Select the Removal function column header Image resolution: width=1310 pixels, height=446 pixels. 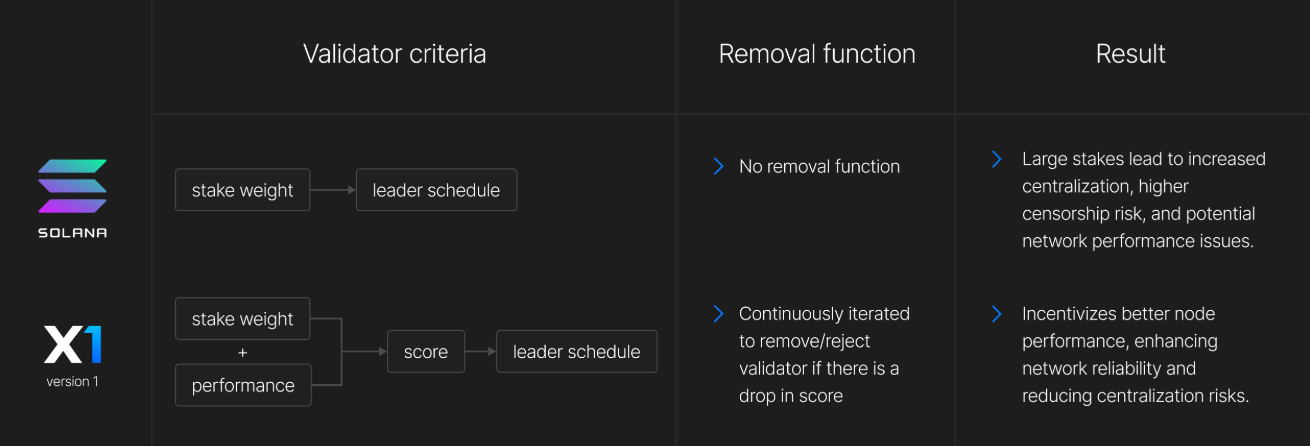click(817, 54)
